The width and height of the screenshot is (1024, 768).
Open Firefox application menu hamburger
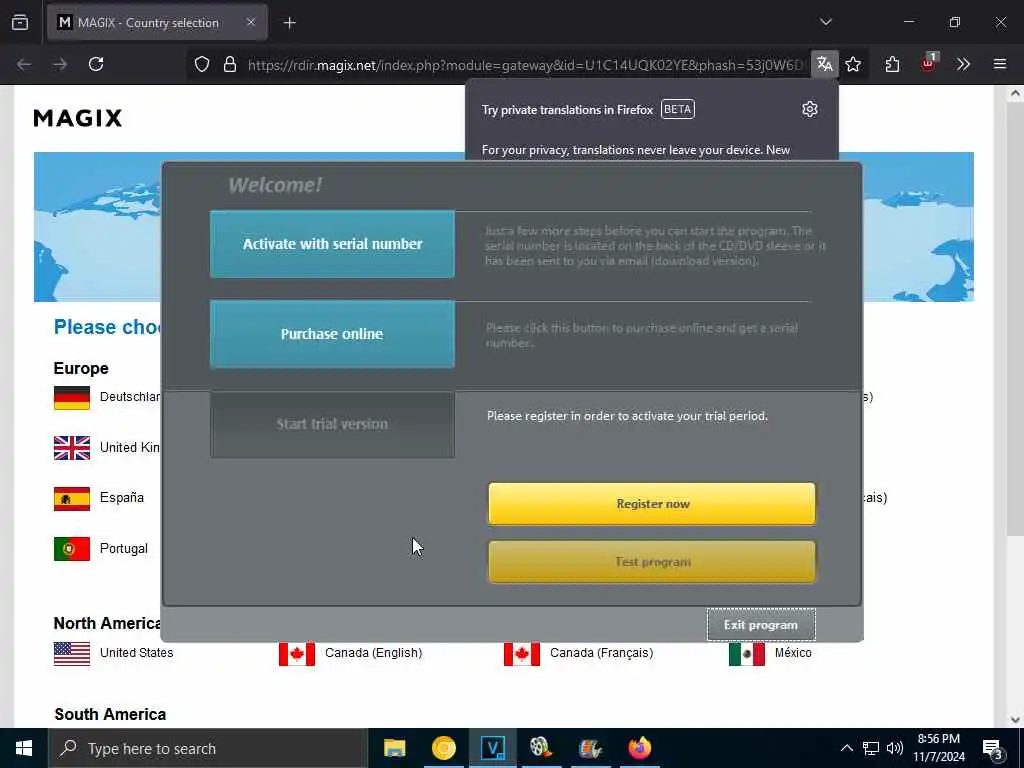pyautogui.click(x=1000, y=64)
